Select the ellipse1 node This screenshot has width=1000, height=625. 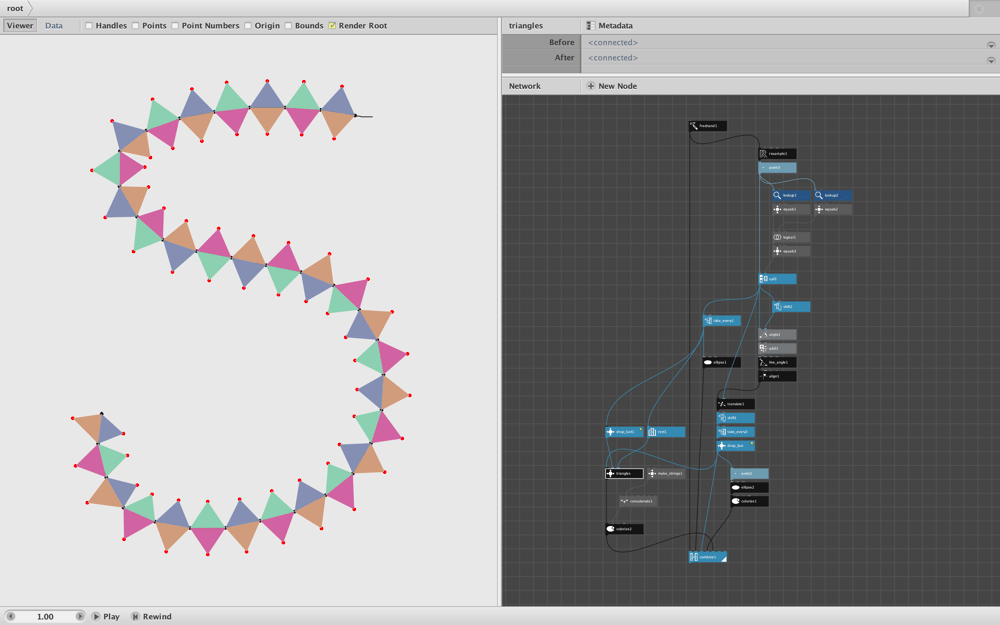click(x=722, y=362)
